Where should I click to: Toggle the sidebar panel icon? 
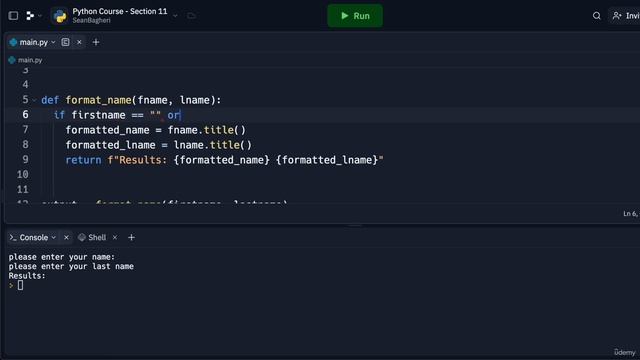(13, 16)
